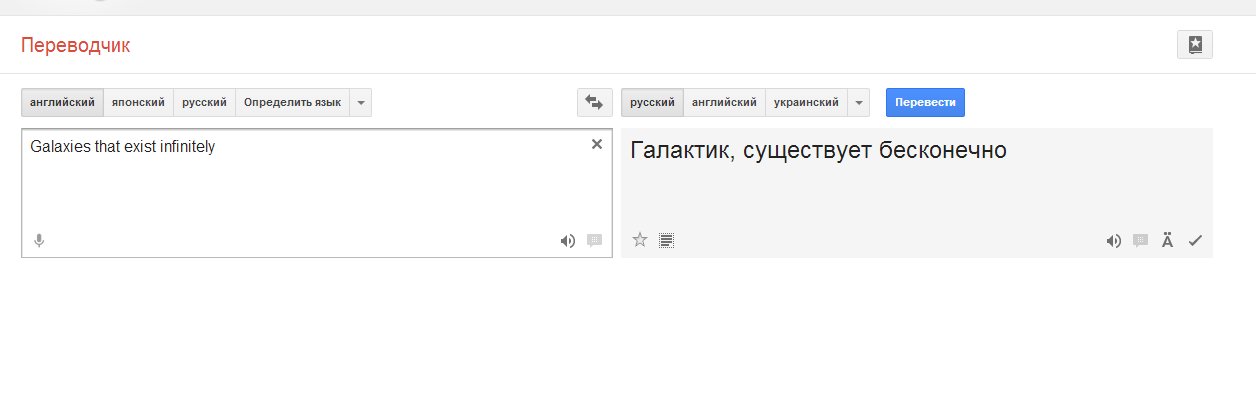Open the phrasebook icon at top right
The width and height of the screenshot is (1256, 408).
(1195, 45)
